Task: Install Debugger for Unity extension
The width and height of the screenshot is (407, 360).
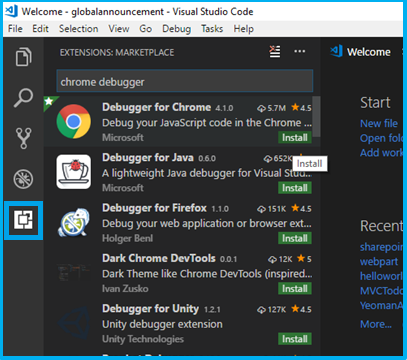Action: 295,339
